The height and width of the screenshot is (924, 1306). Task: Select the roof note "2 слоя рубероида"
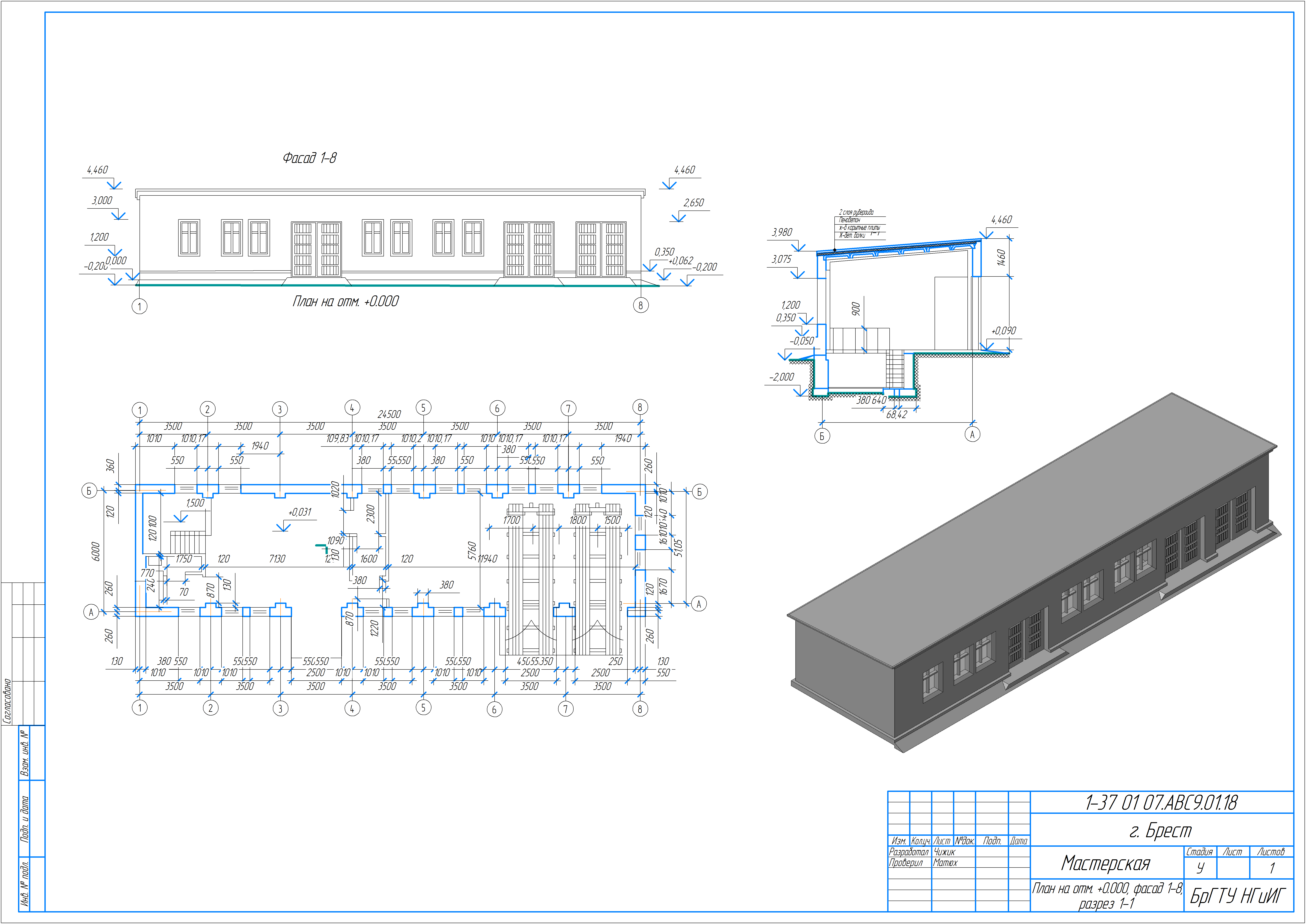pos(856,212)
